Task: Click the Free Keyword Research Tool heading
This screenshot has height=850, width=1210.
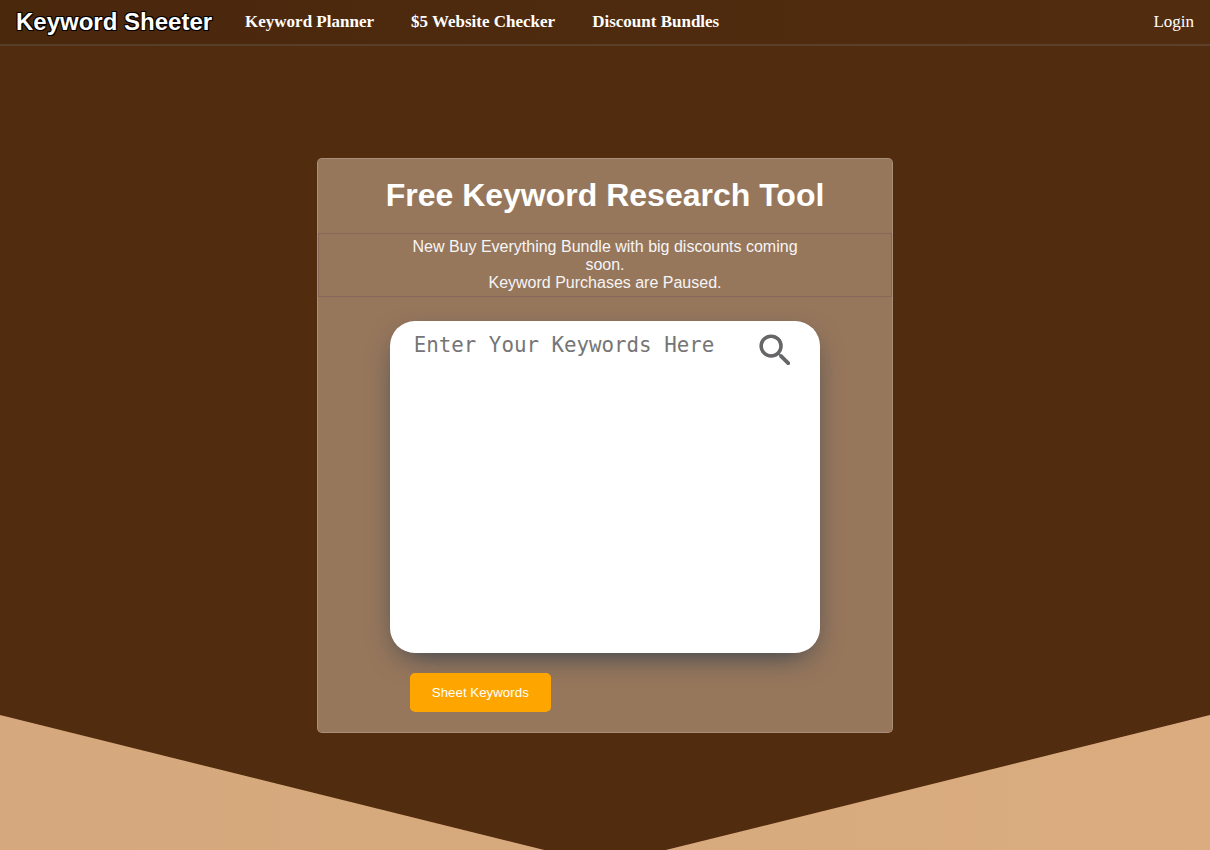Action: [605, 195]
